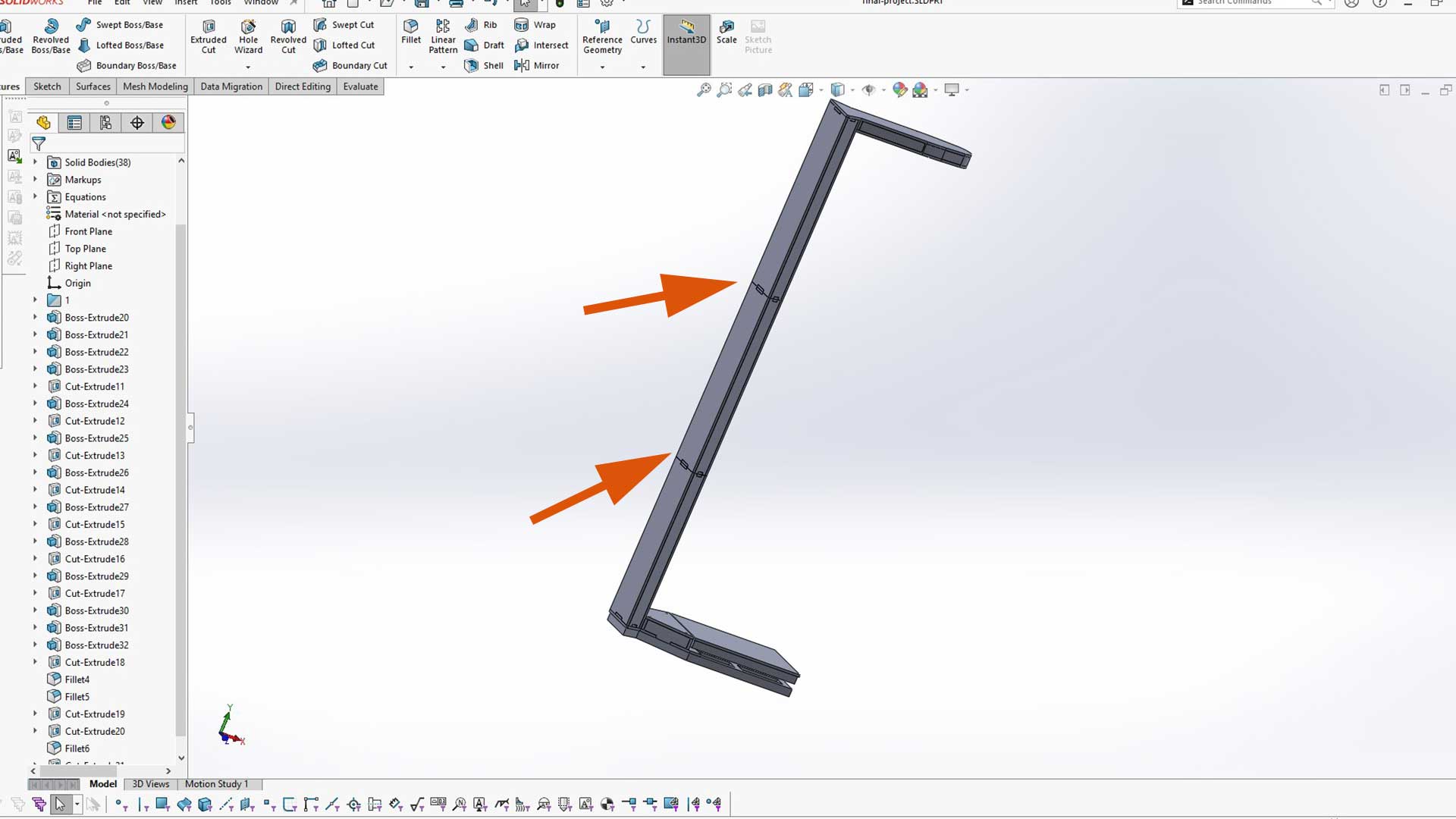Click the Section View icon
The height and width of the screenshot is (819, 1456).
point(765,90)
